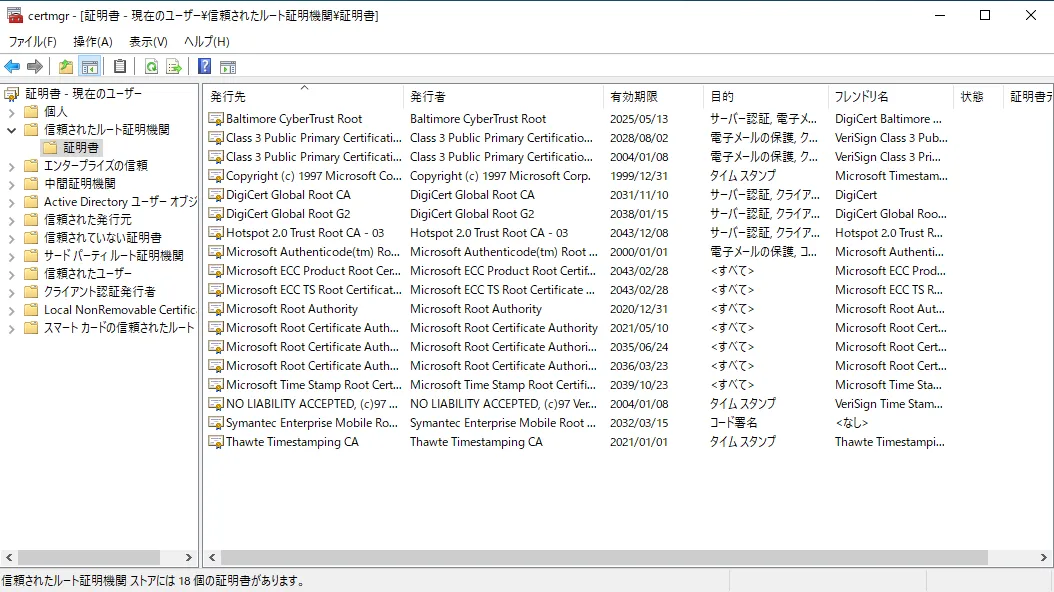Click the certmgr app icon in title bar
The image size is (1054, 592).
[x=15, y=15]
